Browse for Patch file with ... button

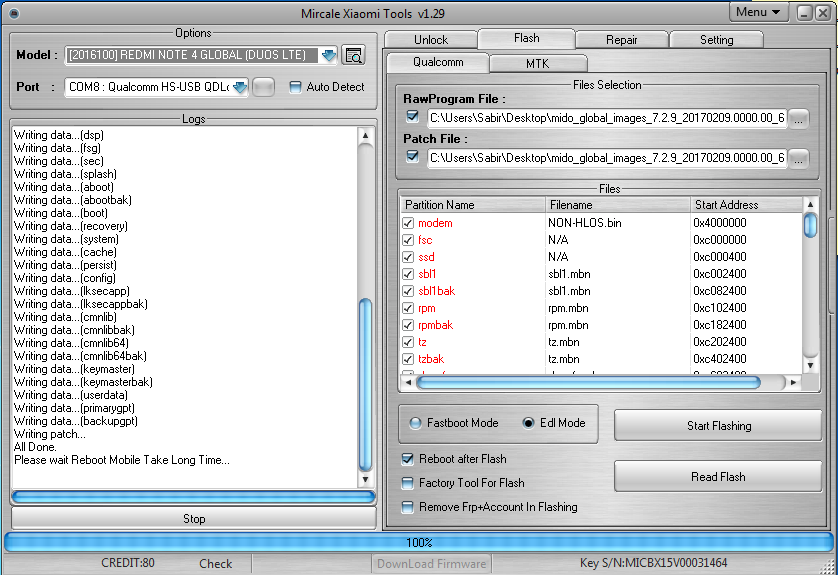click(x=798, y=159)
